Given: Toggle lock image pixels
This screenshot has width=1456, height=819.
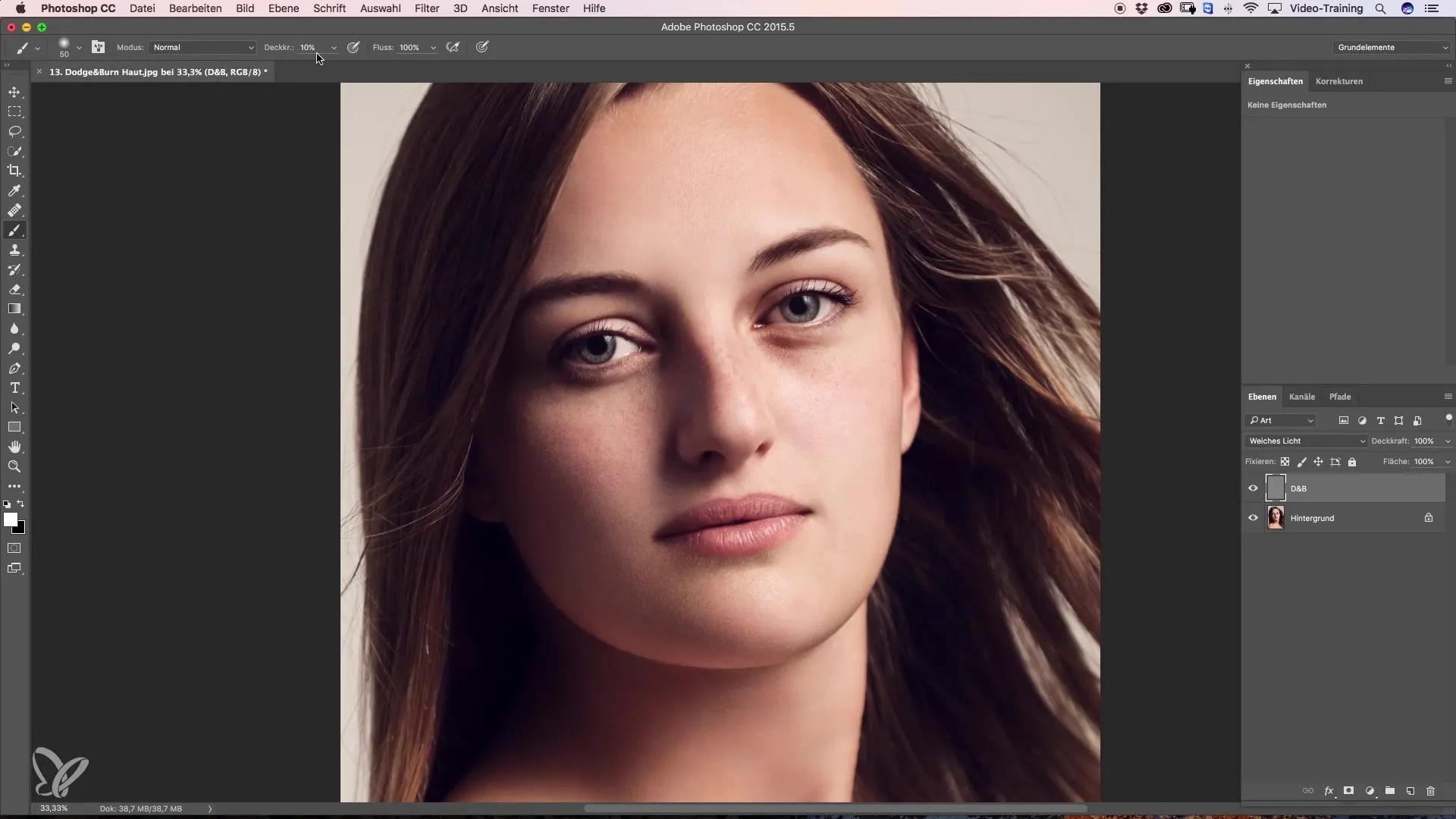Looking at the screenshot, I should pyautogui.click(x=1302, y=462).
